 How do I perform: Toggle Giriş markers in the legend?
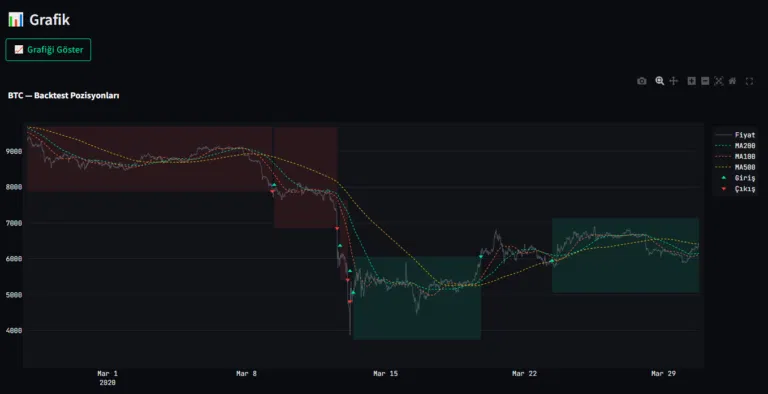coord(735,178)
